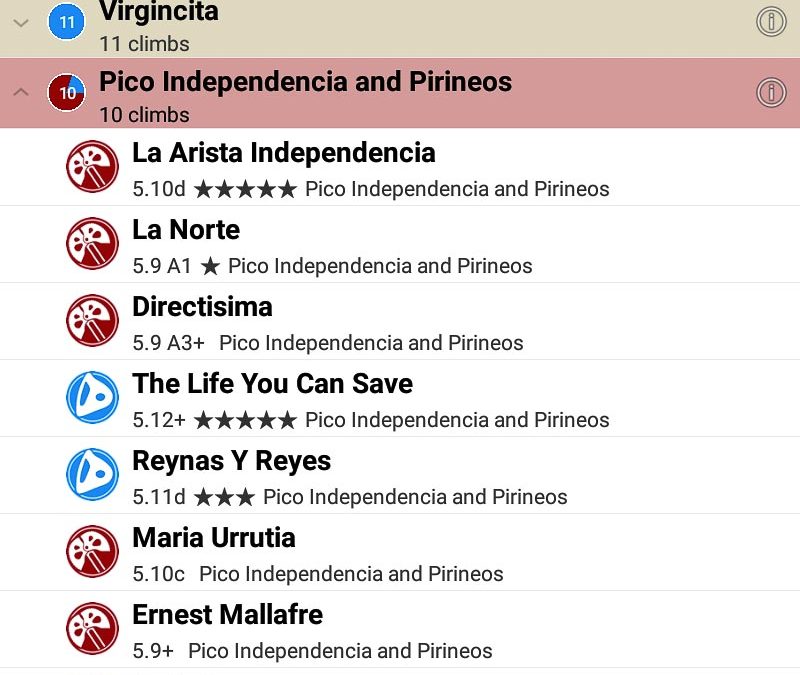Expand the Virgincita section chevron
The image size is (800, 675).
(20, 22)
